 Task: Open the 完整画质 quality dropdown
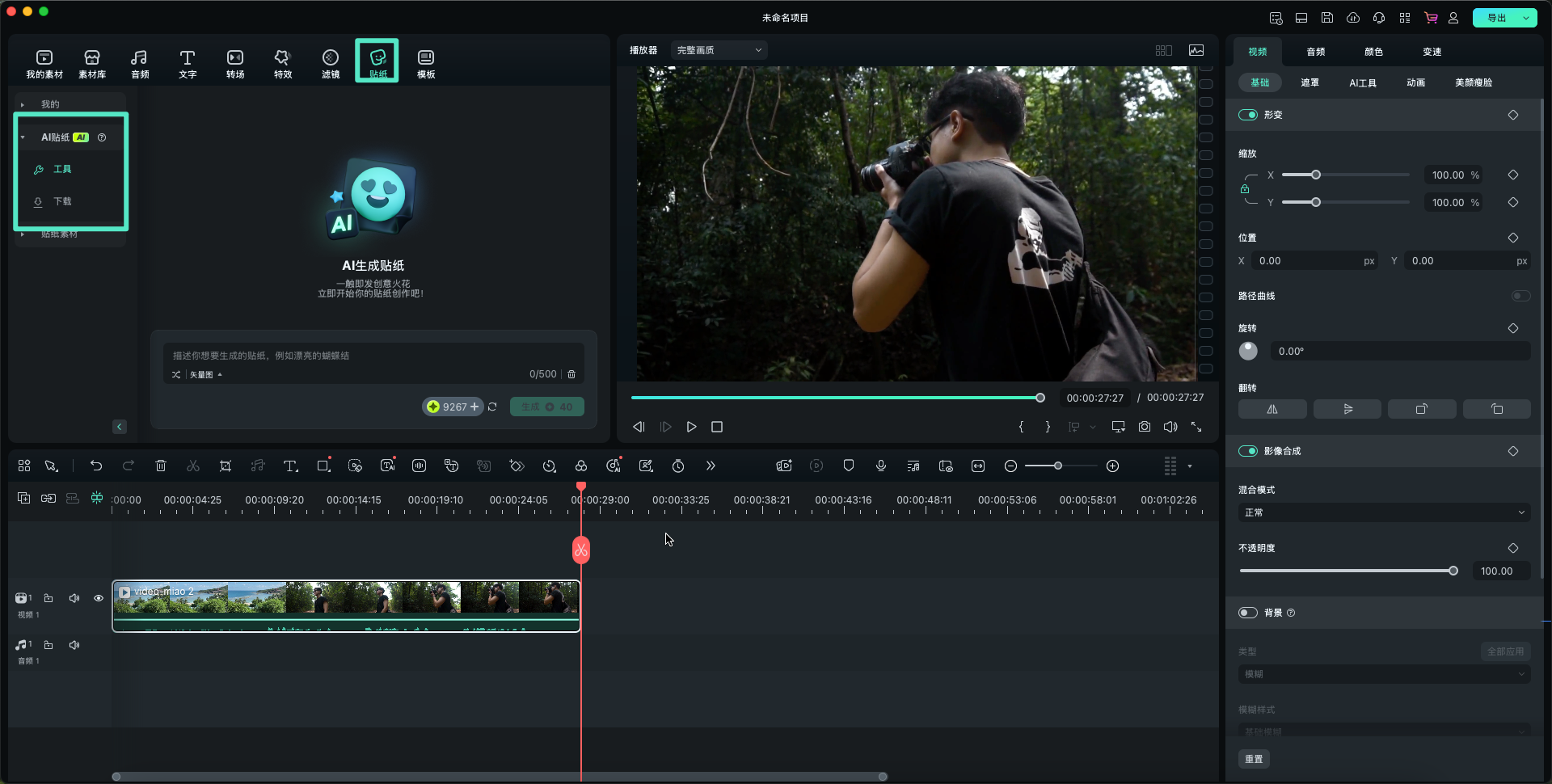(x=719, y=50)
